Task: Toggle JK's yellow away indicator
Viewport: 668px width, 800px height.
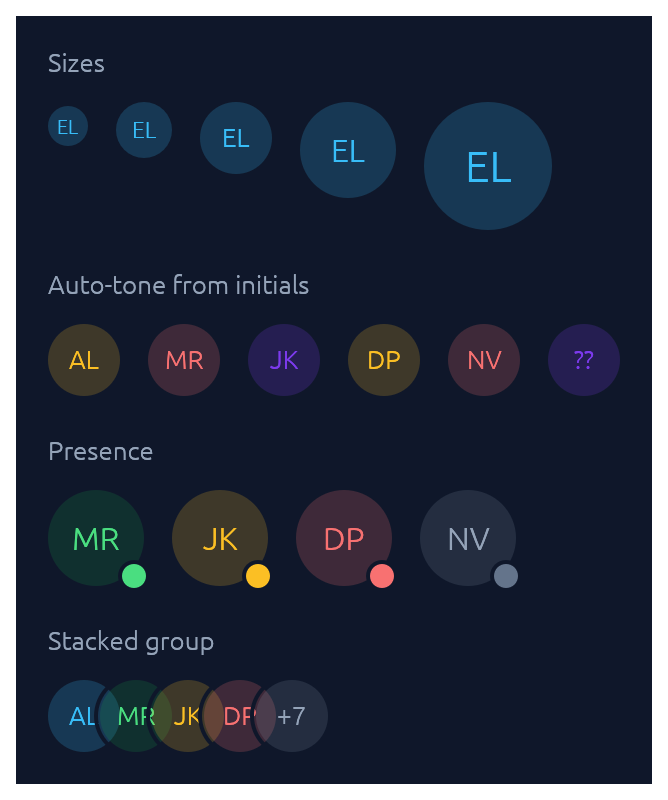Action: pyautogui.click(x=257, y=576)
